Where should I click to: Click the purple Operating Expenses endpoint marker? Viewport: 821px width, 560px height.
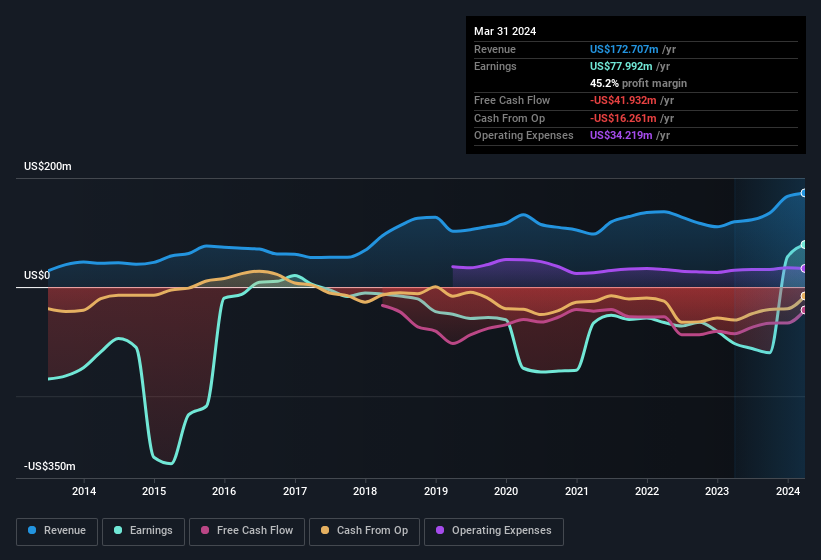click(x=804, y=268)
